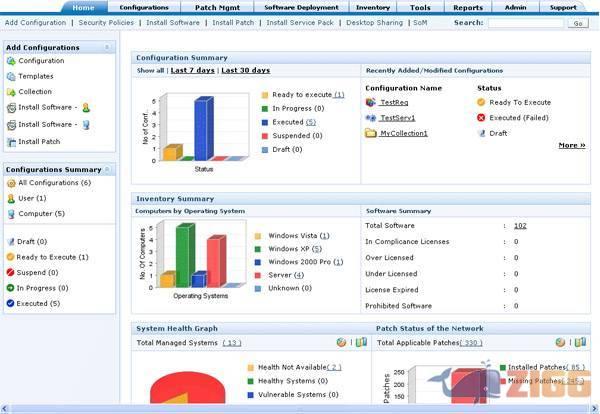600x414 pixels.
Task: Open the SoM quick link
Action: click(420, 23)
